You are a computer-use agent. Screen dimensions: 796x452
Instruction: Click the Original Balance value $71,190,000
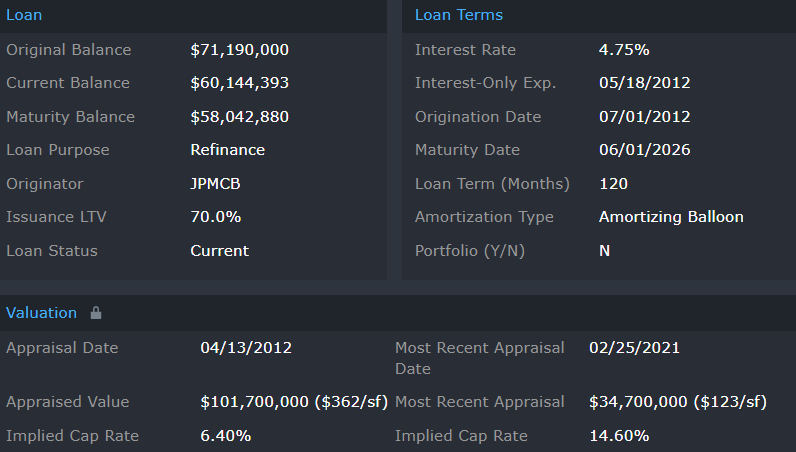point(239,50)
